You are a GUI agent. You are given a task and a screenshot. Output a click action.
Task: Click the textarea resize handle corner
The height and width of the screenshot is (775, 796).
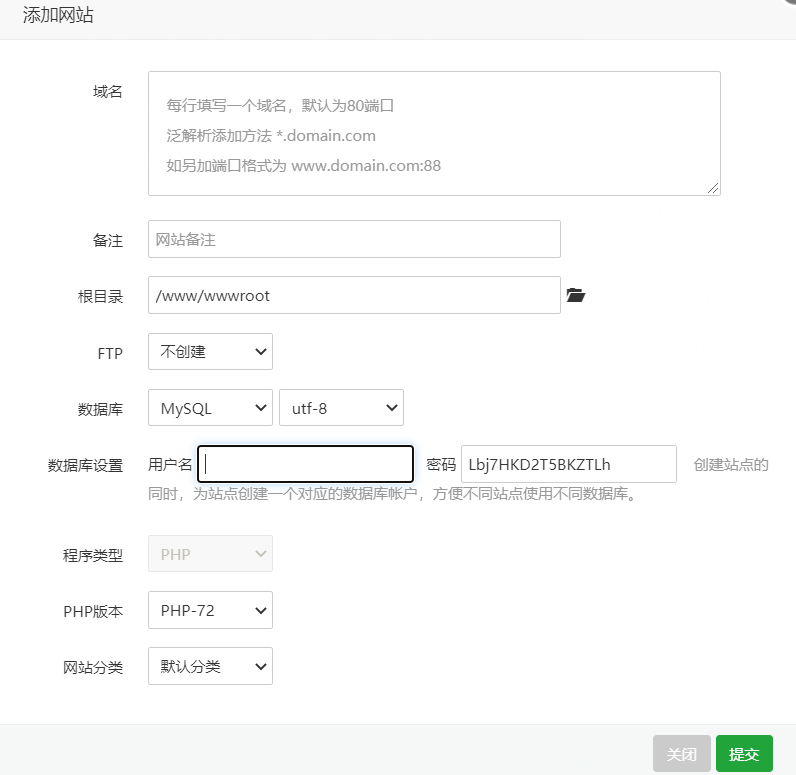coord(713,188)
